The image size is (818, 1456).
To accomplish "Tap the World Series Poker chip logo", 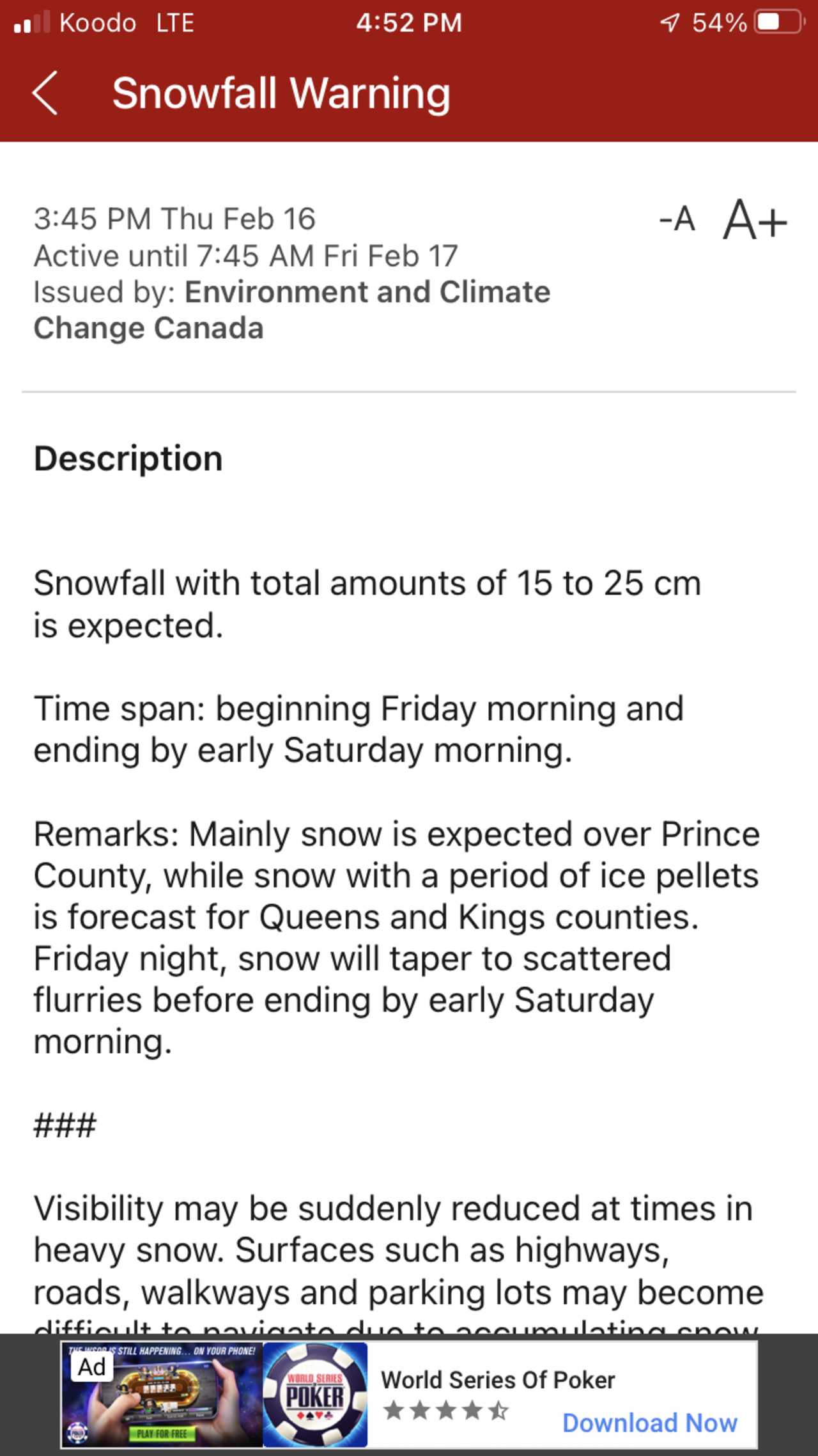I will tap(315, 1395).
